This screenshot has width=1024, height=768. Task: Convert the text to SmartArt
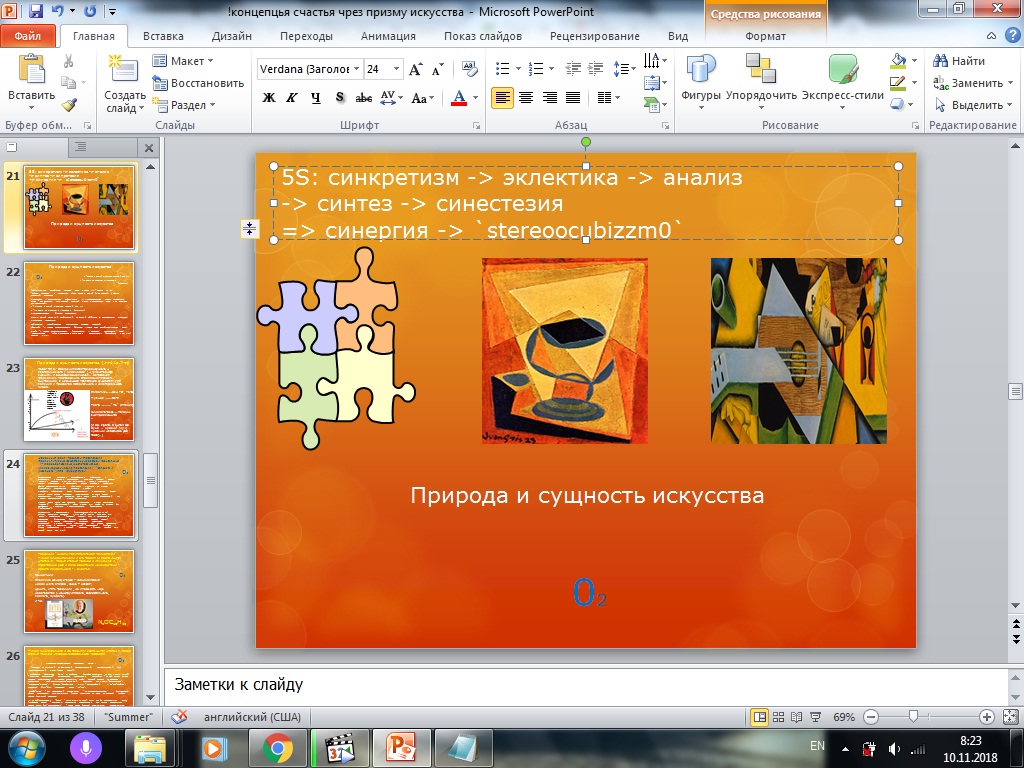pos(655,104)
